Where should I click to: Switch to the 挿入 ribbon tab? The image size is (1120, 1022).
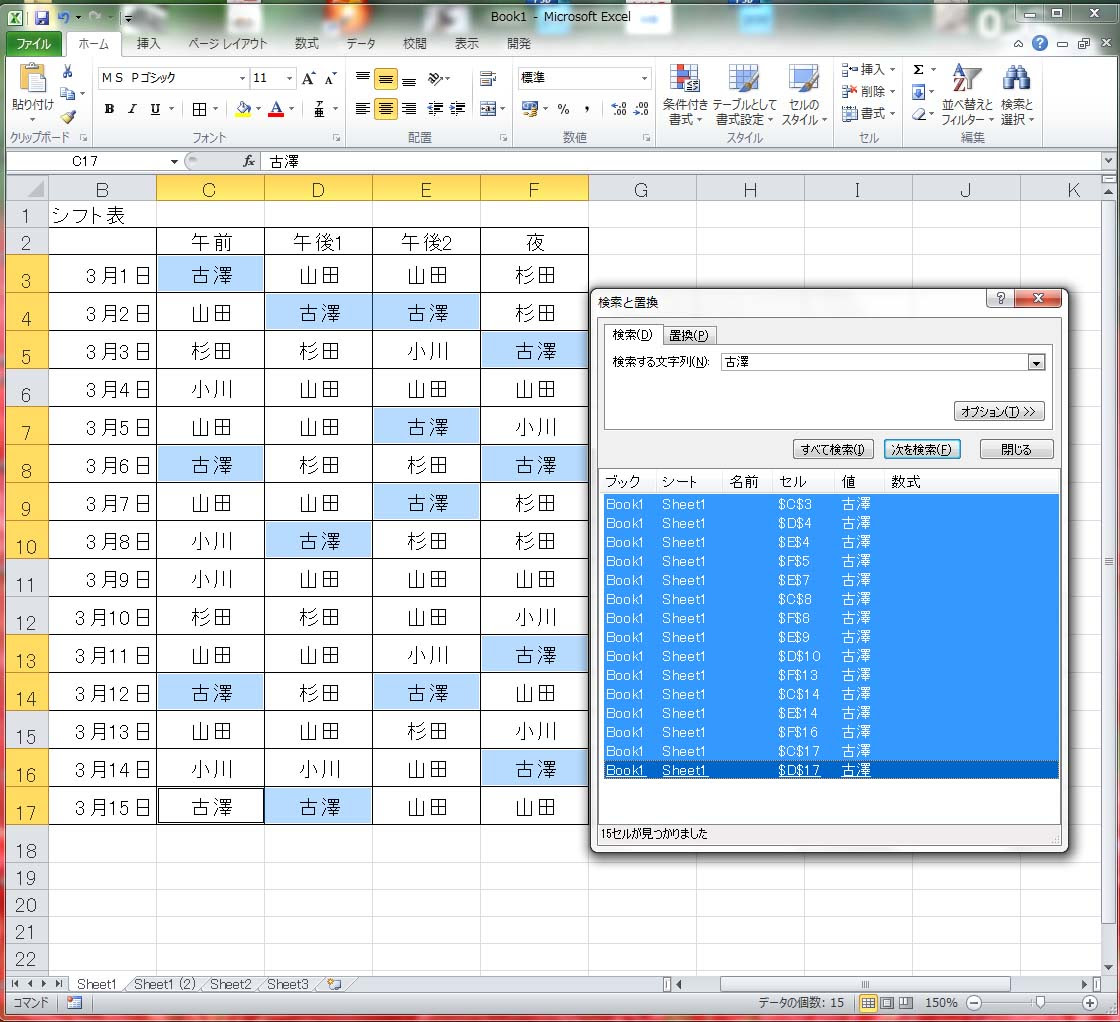148,44
